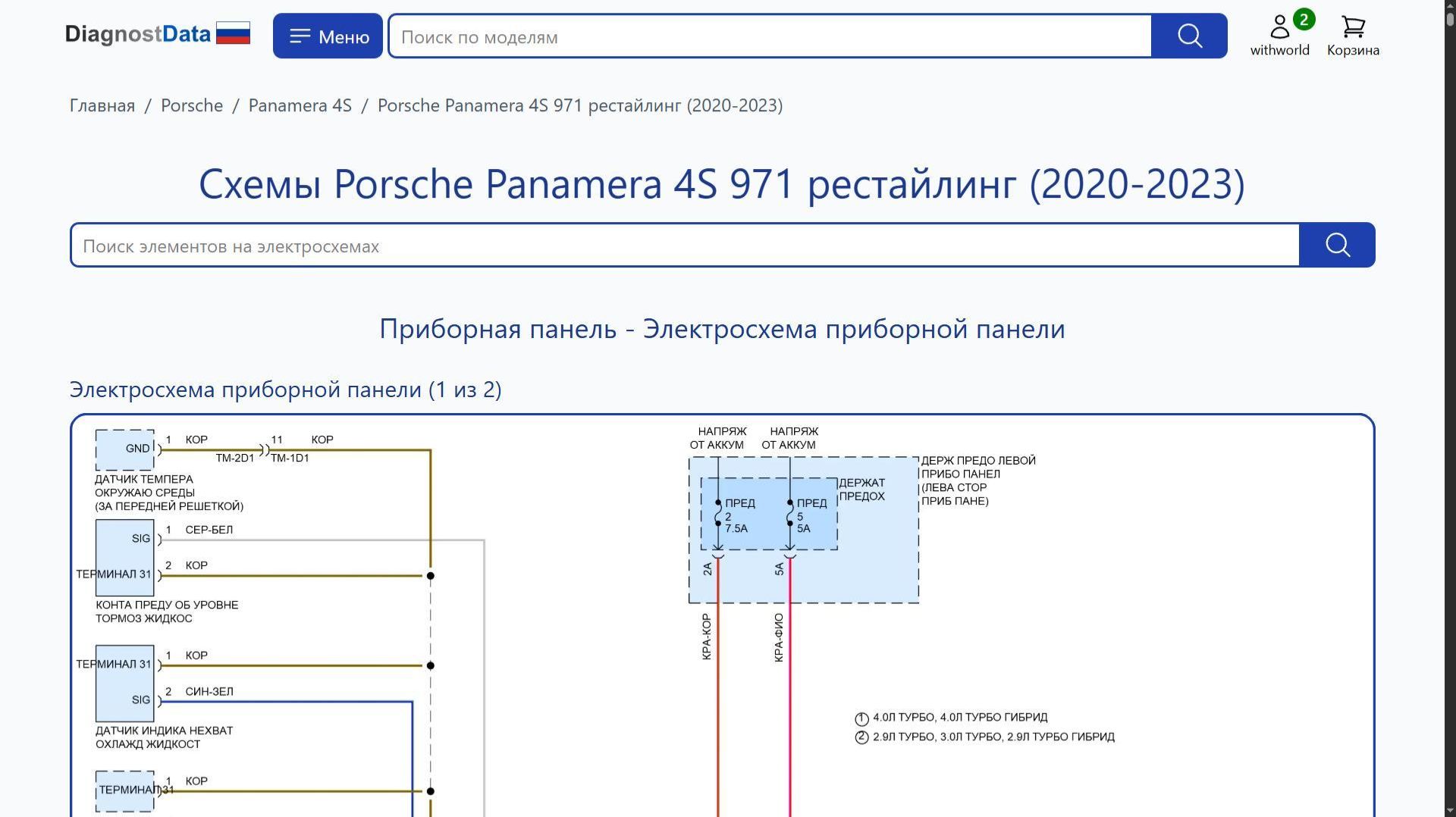The height and width of the screenshot is (817, 1456).
Task: Click the Russian flag icon
Action: pyautogui.click(x=233, y=33)
